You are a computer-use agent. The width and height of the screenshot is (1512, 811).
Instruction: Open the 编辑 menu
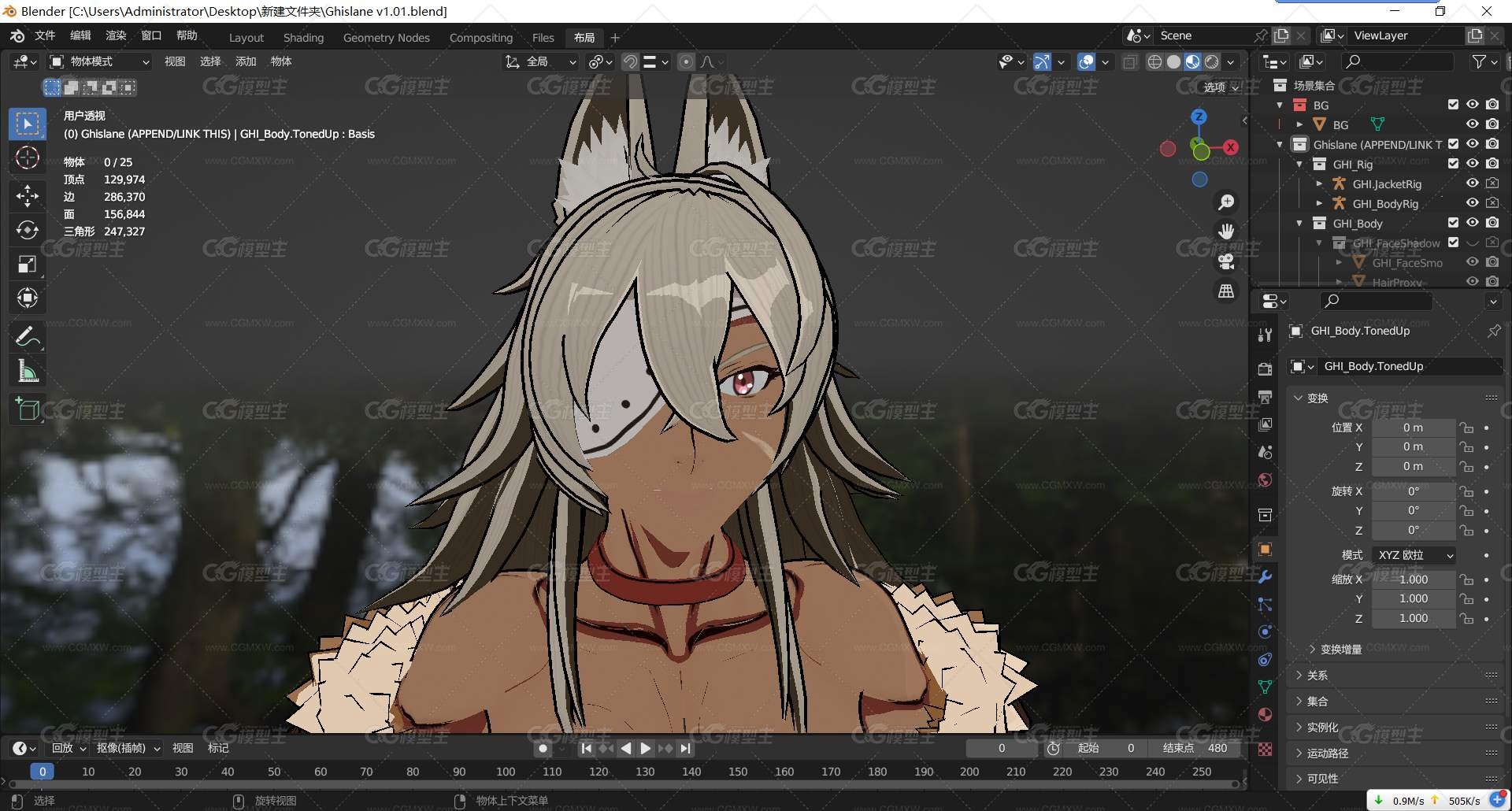[x=80, y=36]
